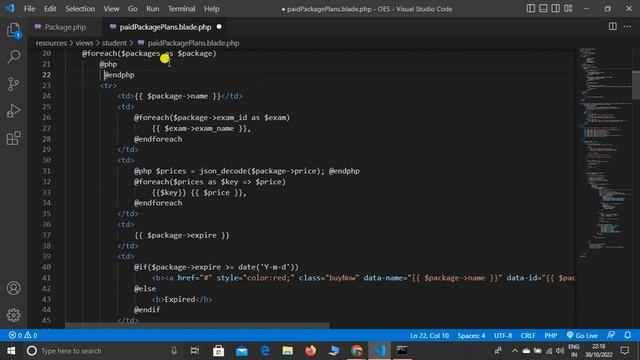Click json_decode on line 31
This screenshot has height=360, width=640.
(x=223, y=171)
